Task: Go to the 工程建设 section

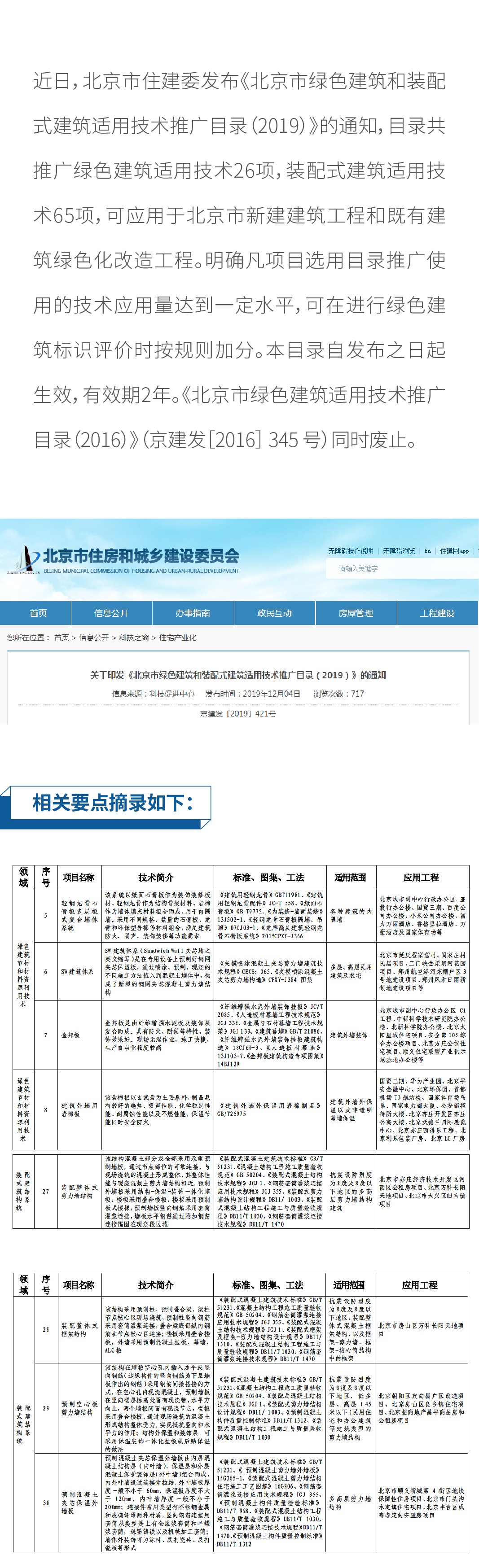Action: (437, 613)
